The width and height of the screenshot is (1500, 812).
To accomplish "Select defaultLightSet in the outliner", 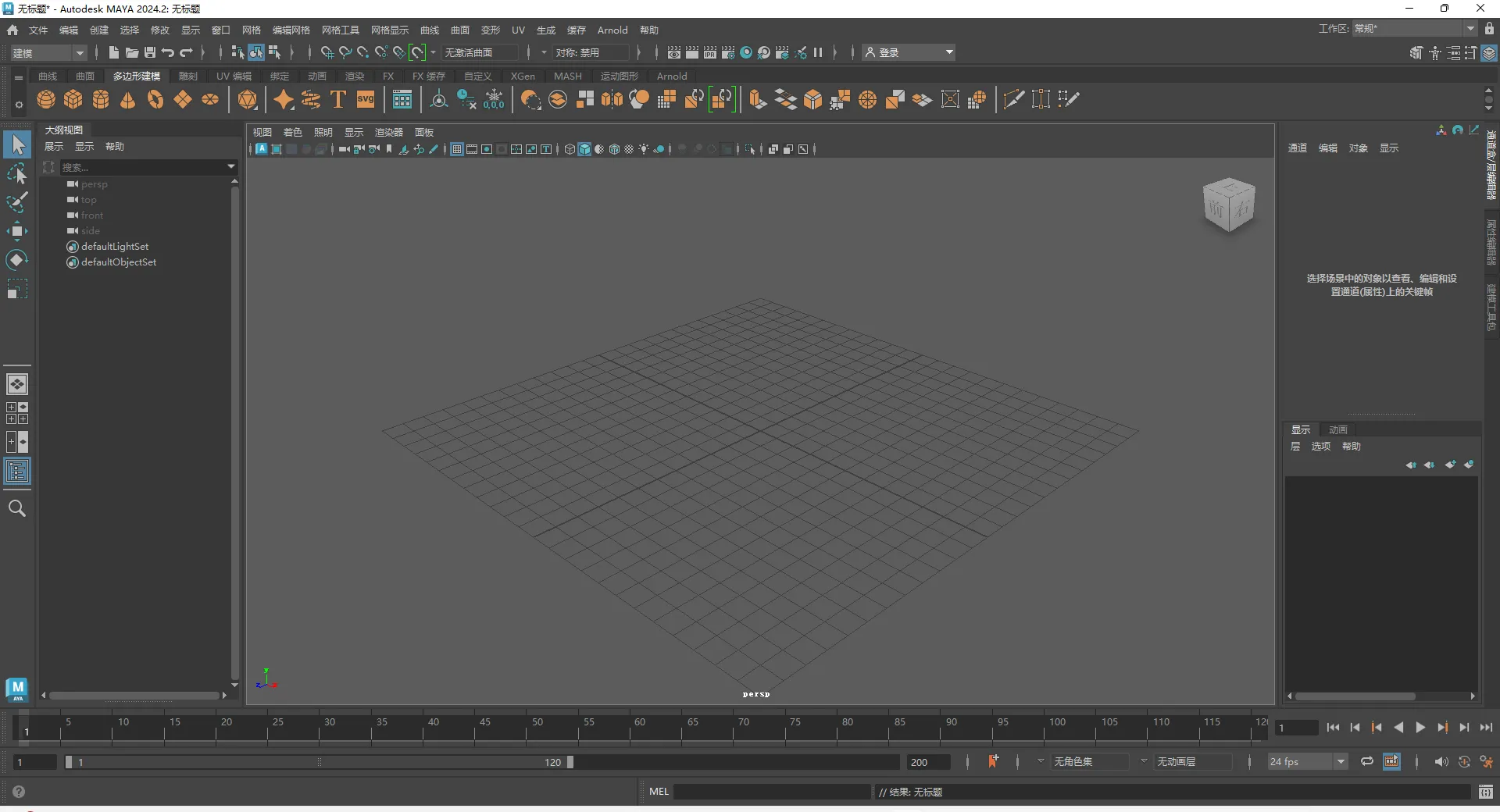I will pos(115,247).
